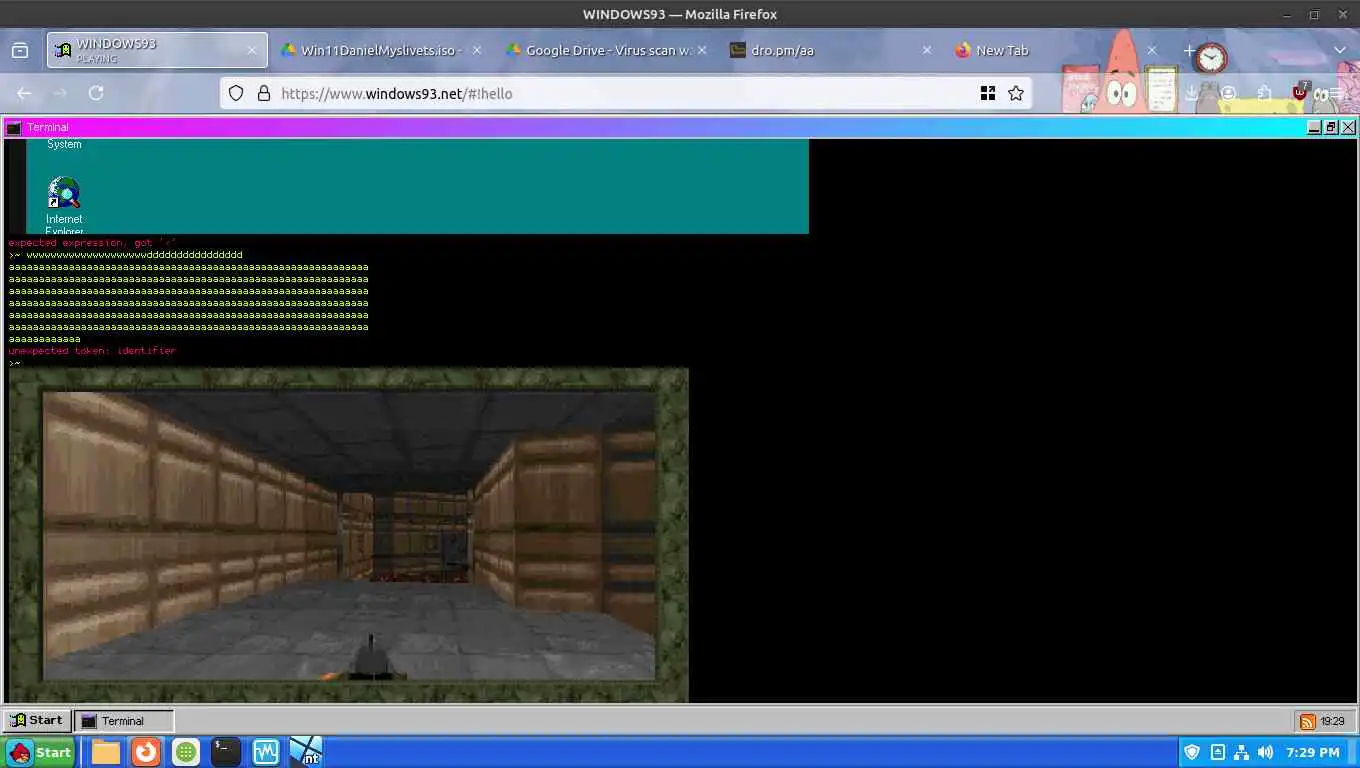Viewport: 1360px width, 768px height.
Task: Close the New Tab tab
Action: (1151, 50)
